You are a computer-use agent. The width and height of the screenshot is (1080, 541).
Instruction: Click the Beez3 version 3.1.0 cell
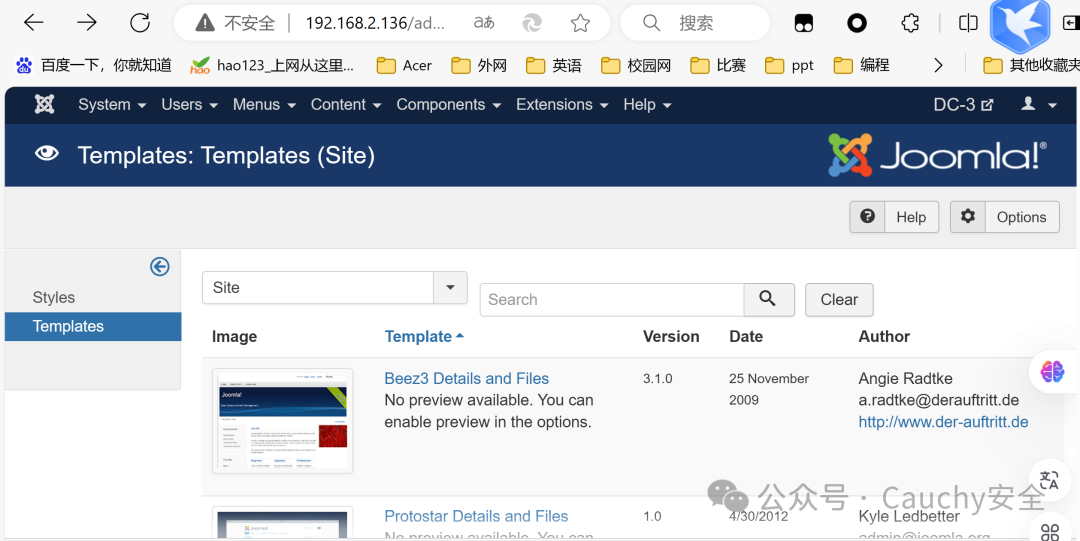coord(658,378)
